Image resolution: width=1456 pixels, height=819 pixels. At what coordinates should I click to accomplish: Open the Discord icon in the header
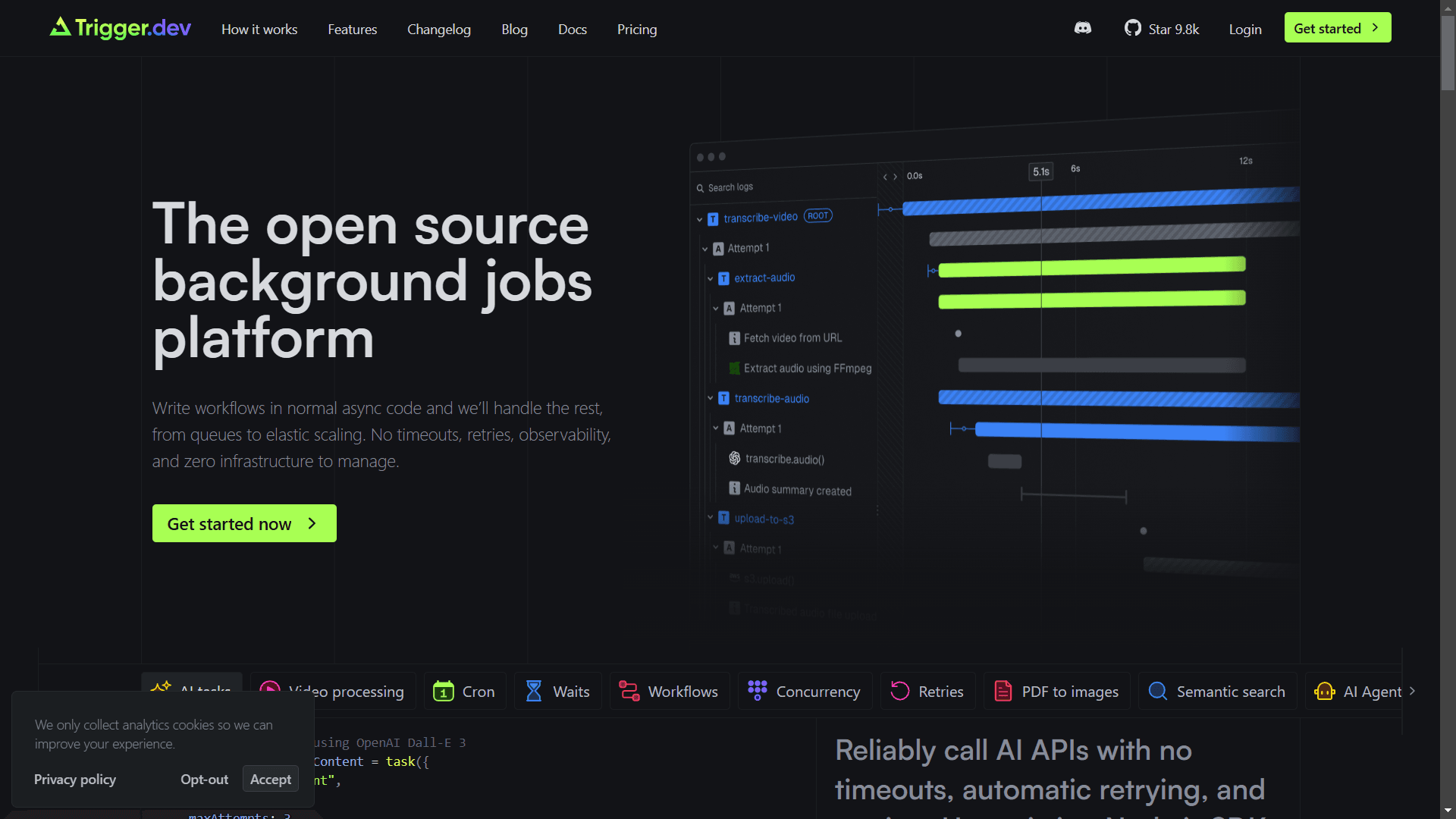tap(1083, 28)
